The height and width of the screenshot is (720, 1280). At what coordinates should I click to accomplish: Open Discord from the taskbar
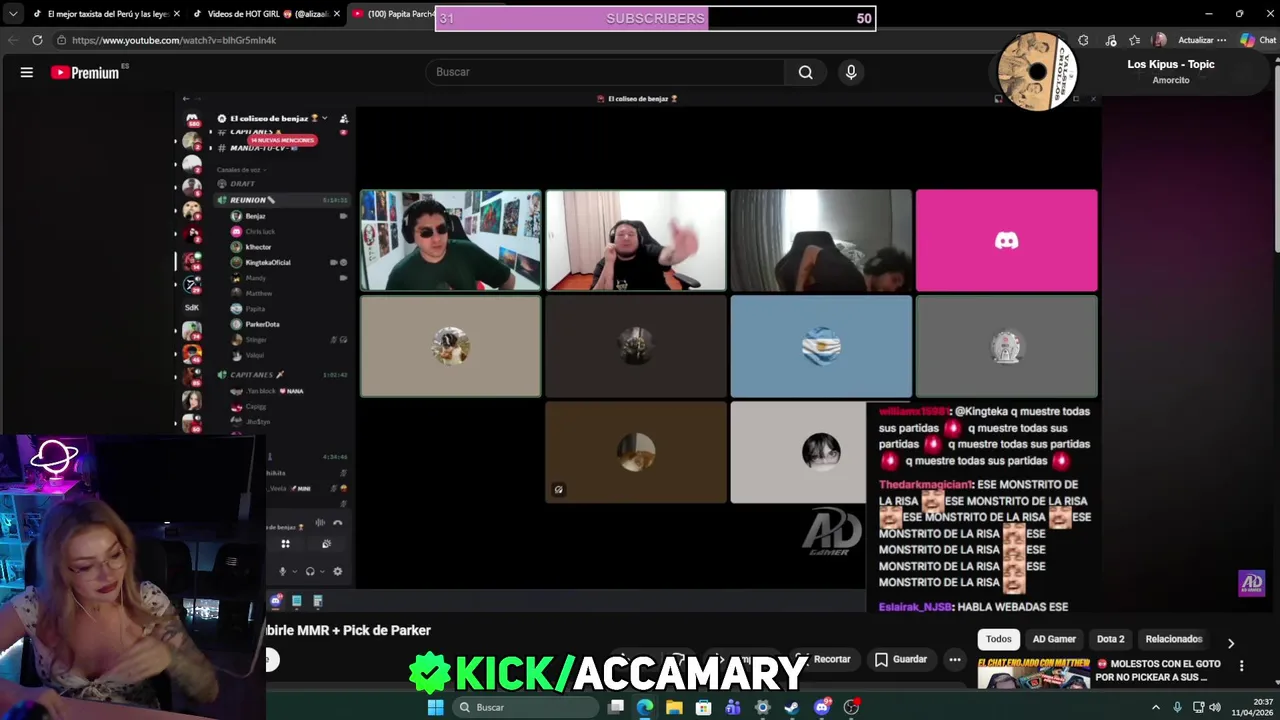click(822, 707)
